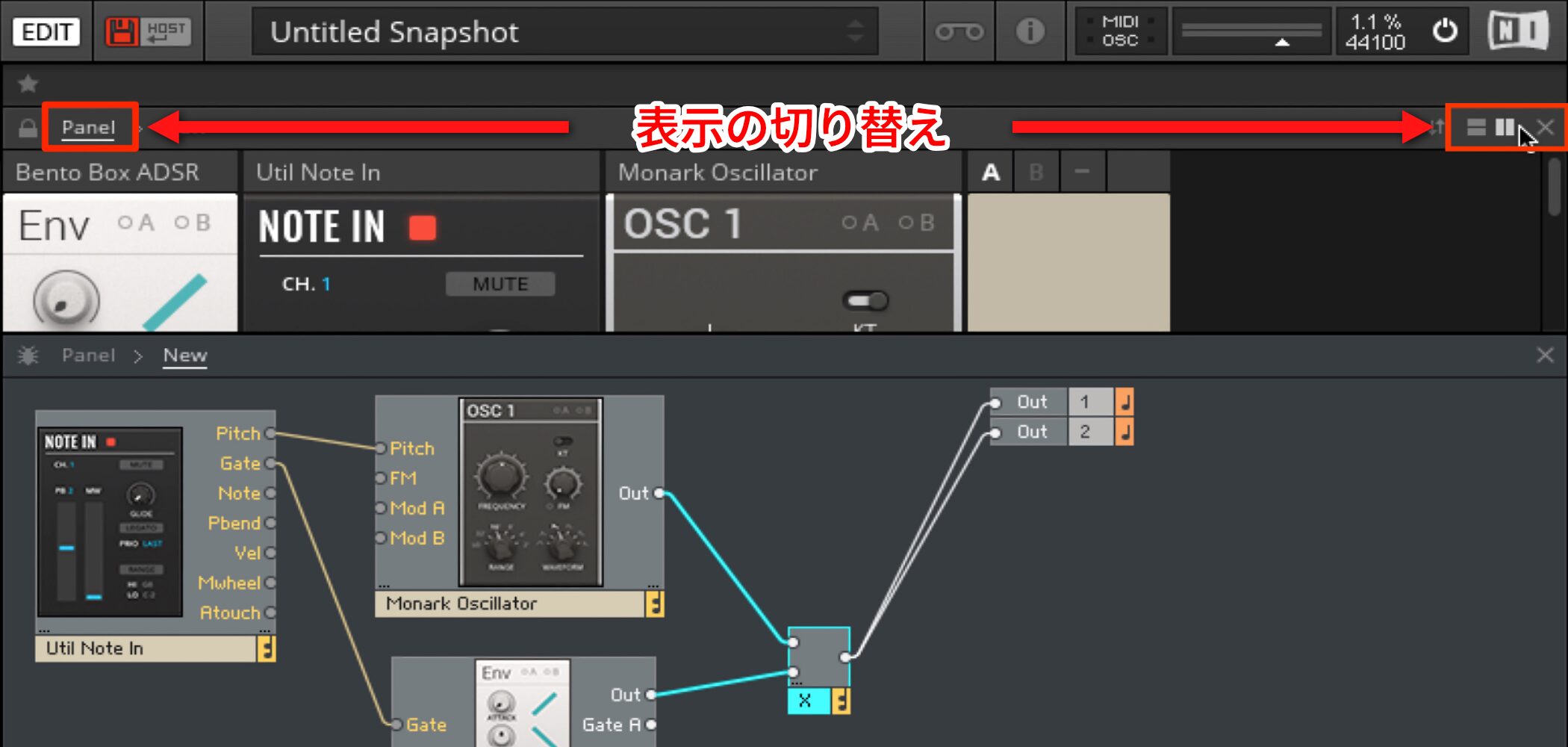Viewport: 1568px width, 747px height.
Task: Click the Gate output port of Note In
Action: [270, 463]
